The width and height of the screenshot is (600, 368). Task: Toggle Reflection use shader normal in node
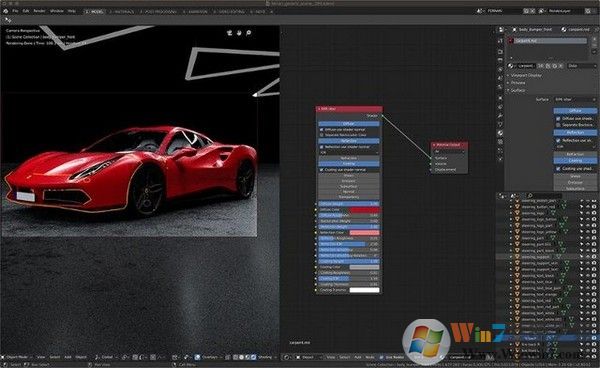click(321, 147)
